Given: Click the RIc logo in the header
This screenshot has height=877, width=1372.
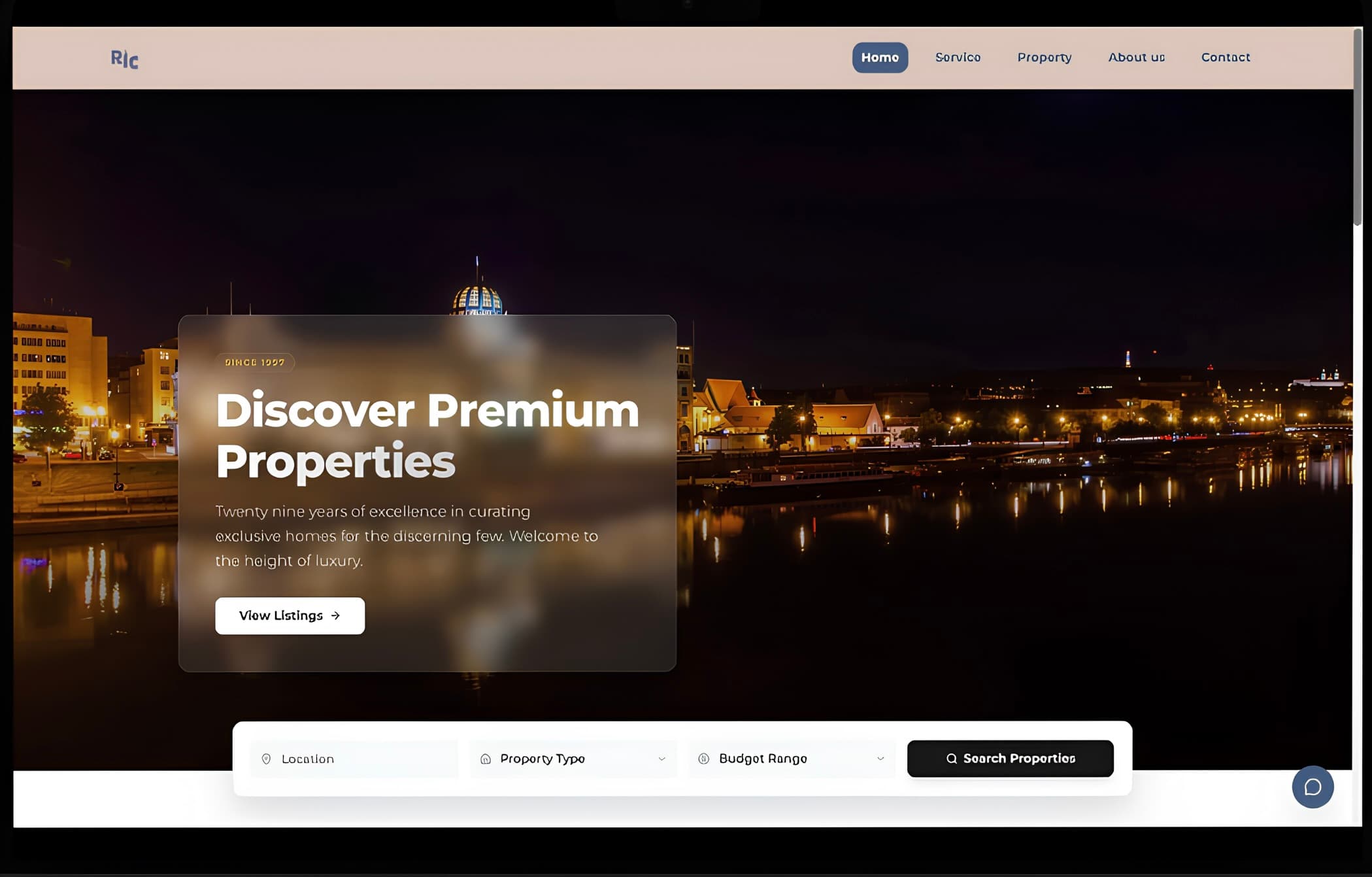Looking at the screenshot, I should coord(125,59).
